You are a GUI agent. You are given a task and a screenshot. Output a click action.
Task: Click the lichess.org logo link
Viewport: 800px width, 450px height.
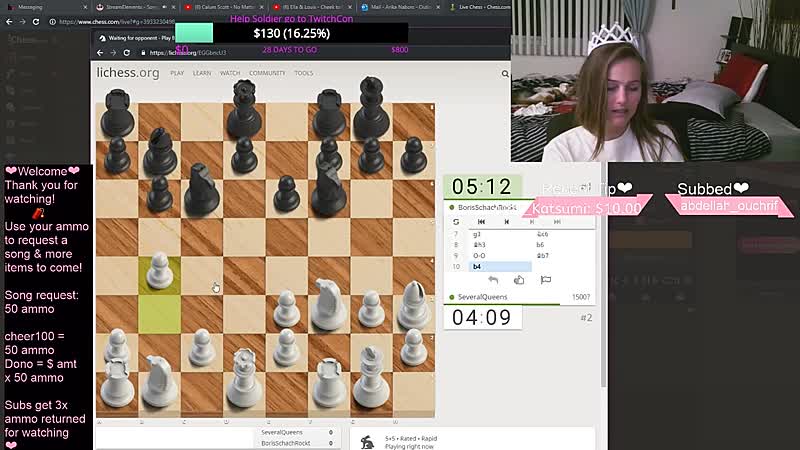pos(127,73)
